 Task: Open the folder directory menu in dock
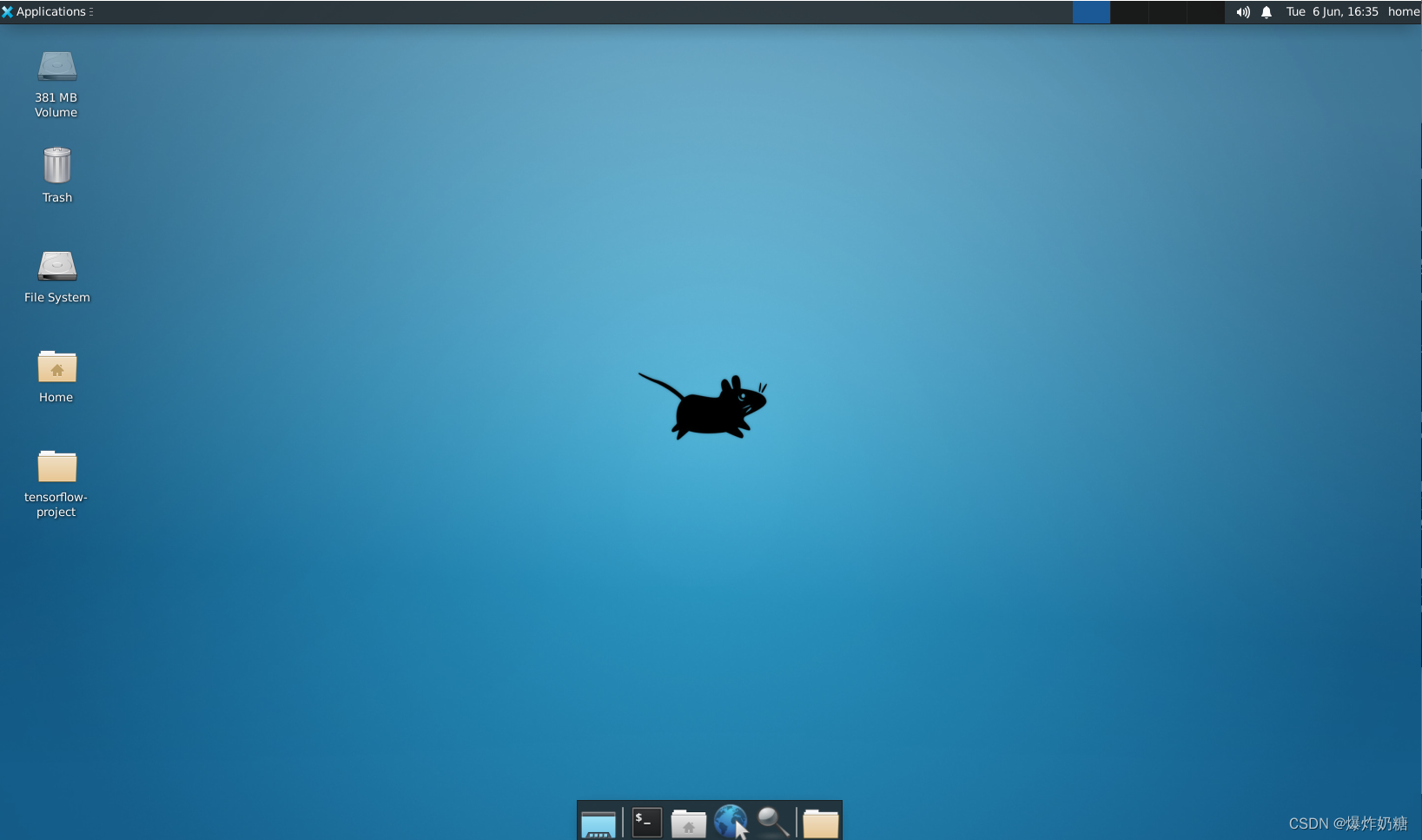(821, 822)
